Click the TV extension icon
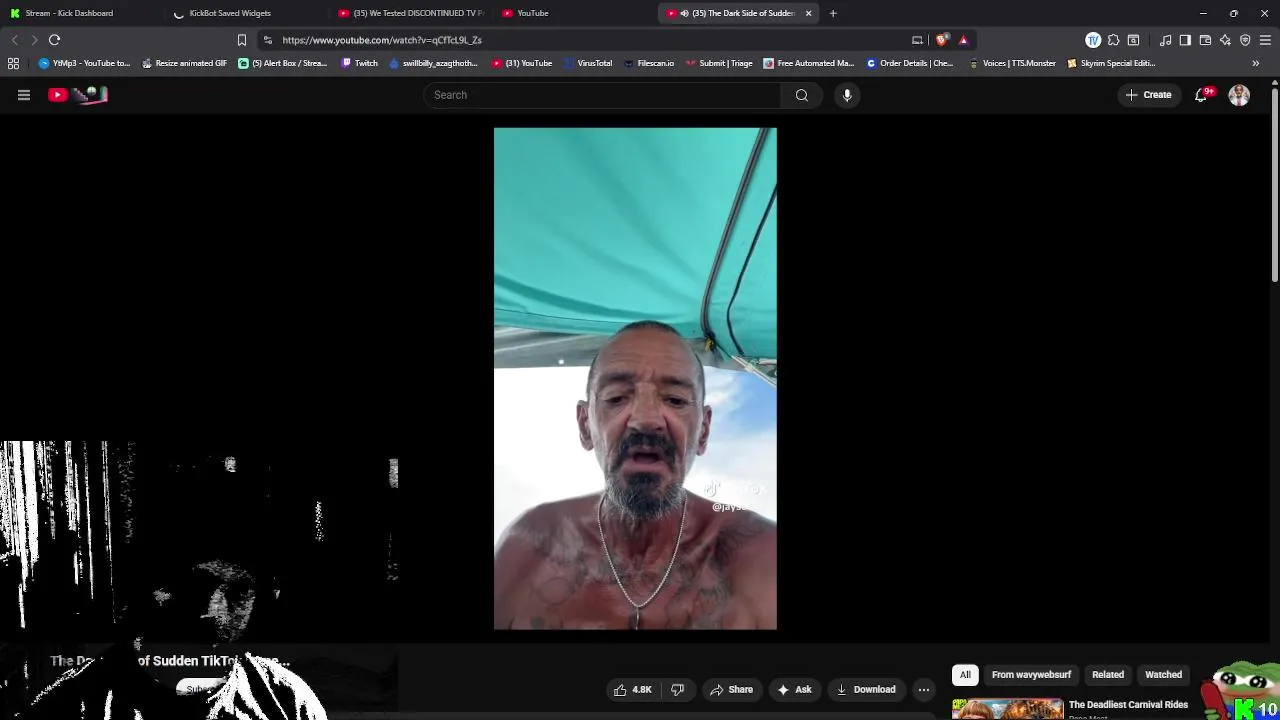Screen dimensions: 1280x720 1093,40
